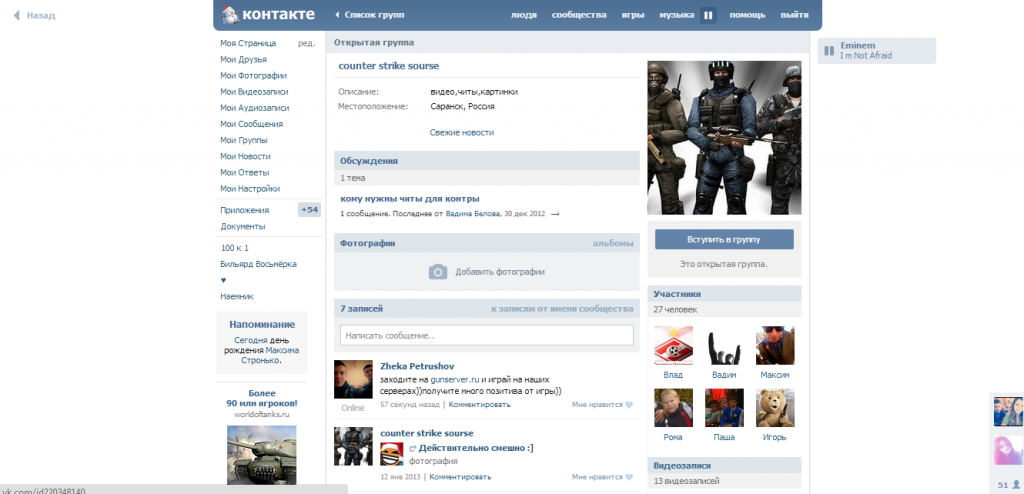Click the +54 applications badge
Image resolution: width=1024 pixels, height=494 pixels.
[x=309, y=210]
